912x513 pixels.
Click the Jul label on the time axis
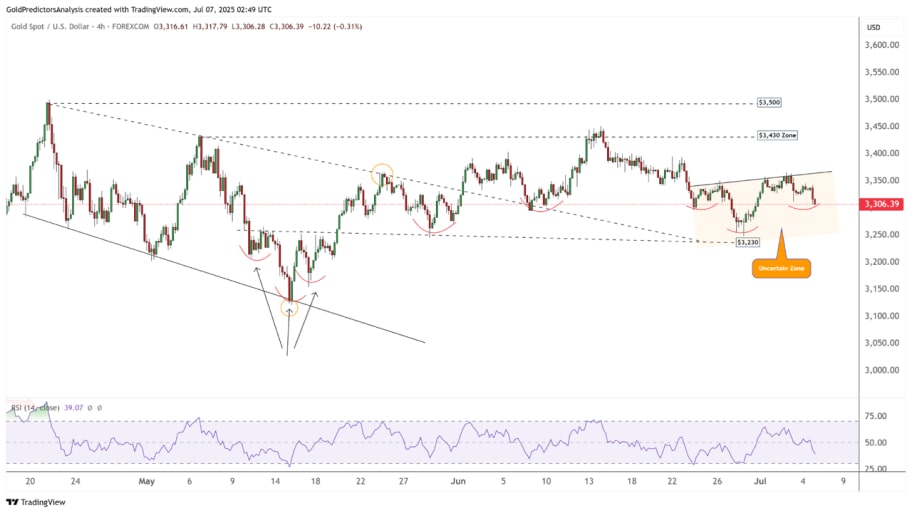760,482
